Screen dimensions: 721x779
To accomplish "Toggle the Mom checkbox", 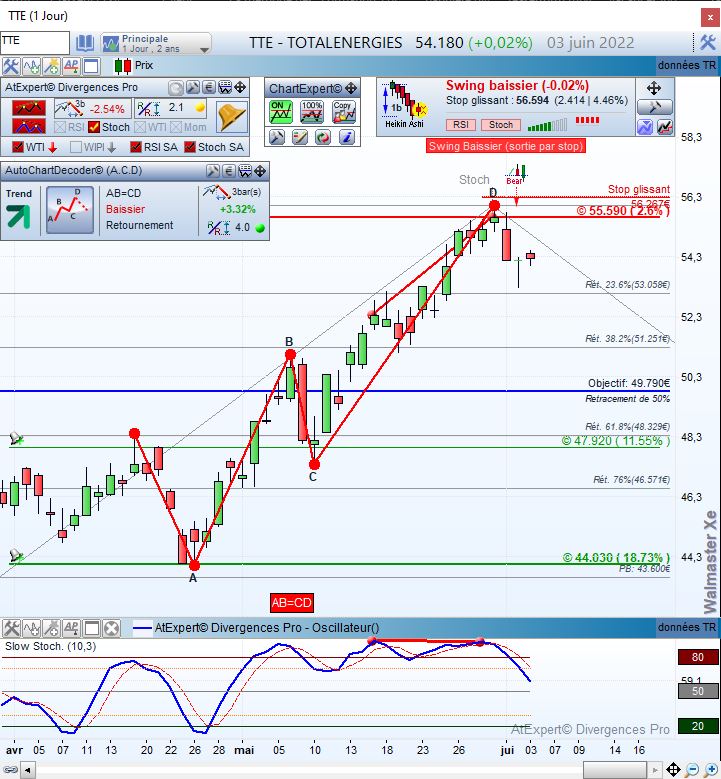I will [x=176, y=127].
